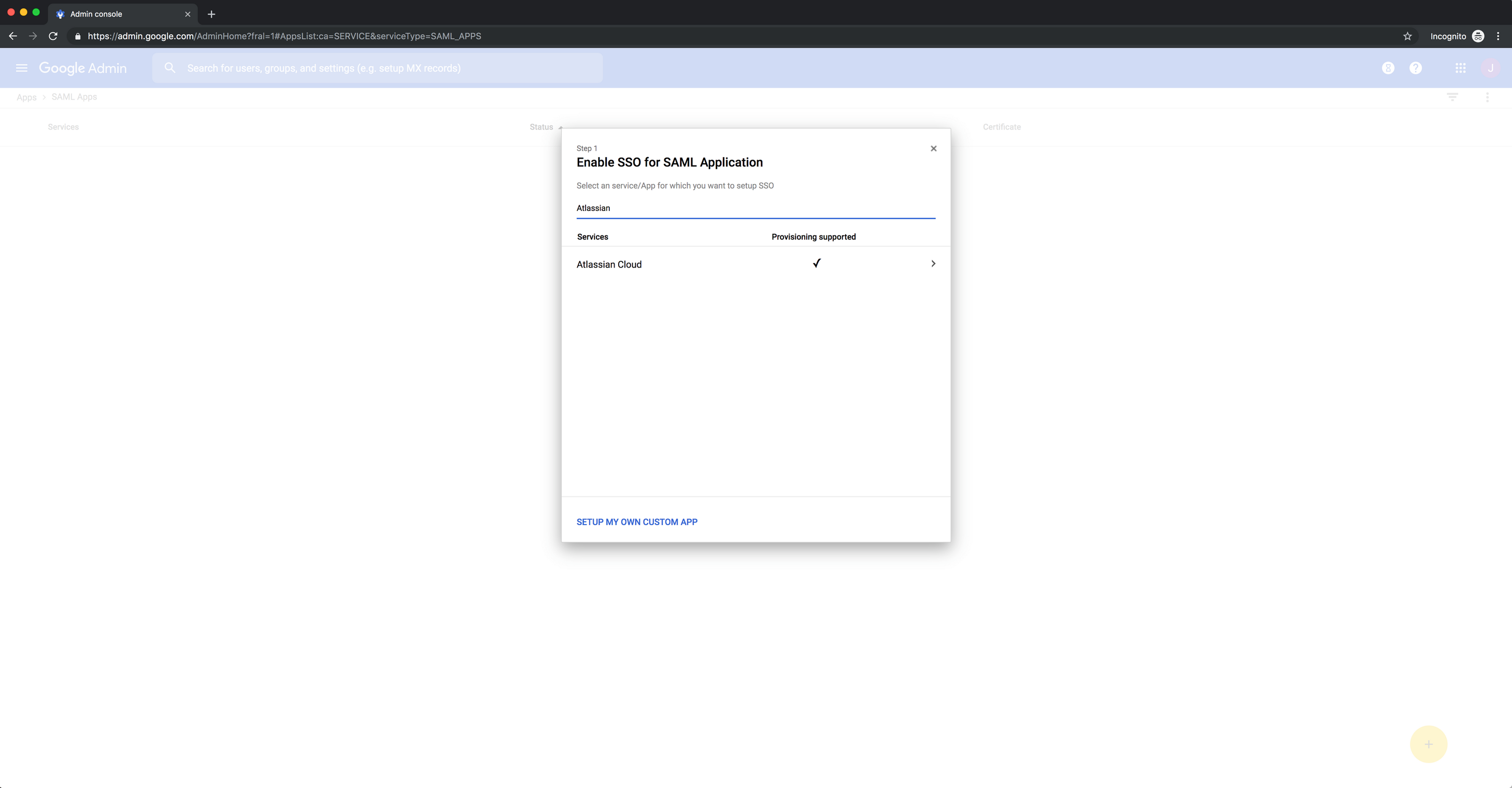Open the account avatar J
The width and height of the screenshot is (1512, 788).
(x=1490, y=68)
